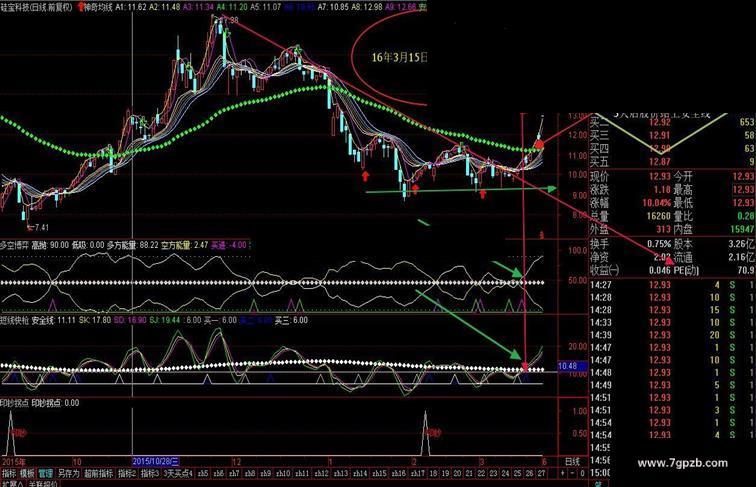Select the zb11 indicator tab
756x487 pixels.
[x=302, y=473]
